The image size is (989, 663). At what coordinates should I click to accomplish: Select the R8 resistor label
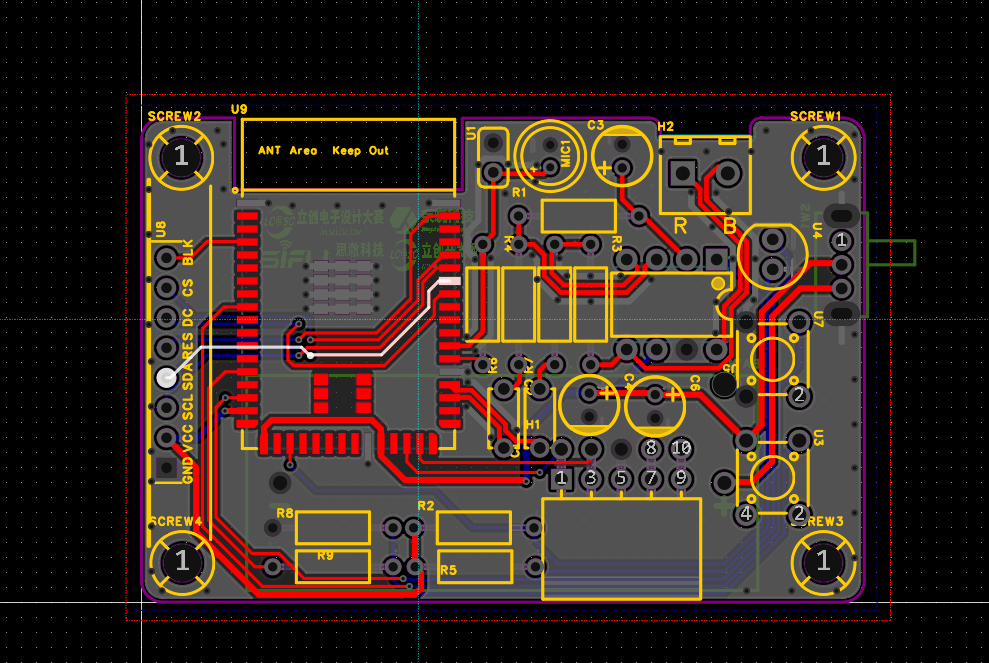click(284, 513)
